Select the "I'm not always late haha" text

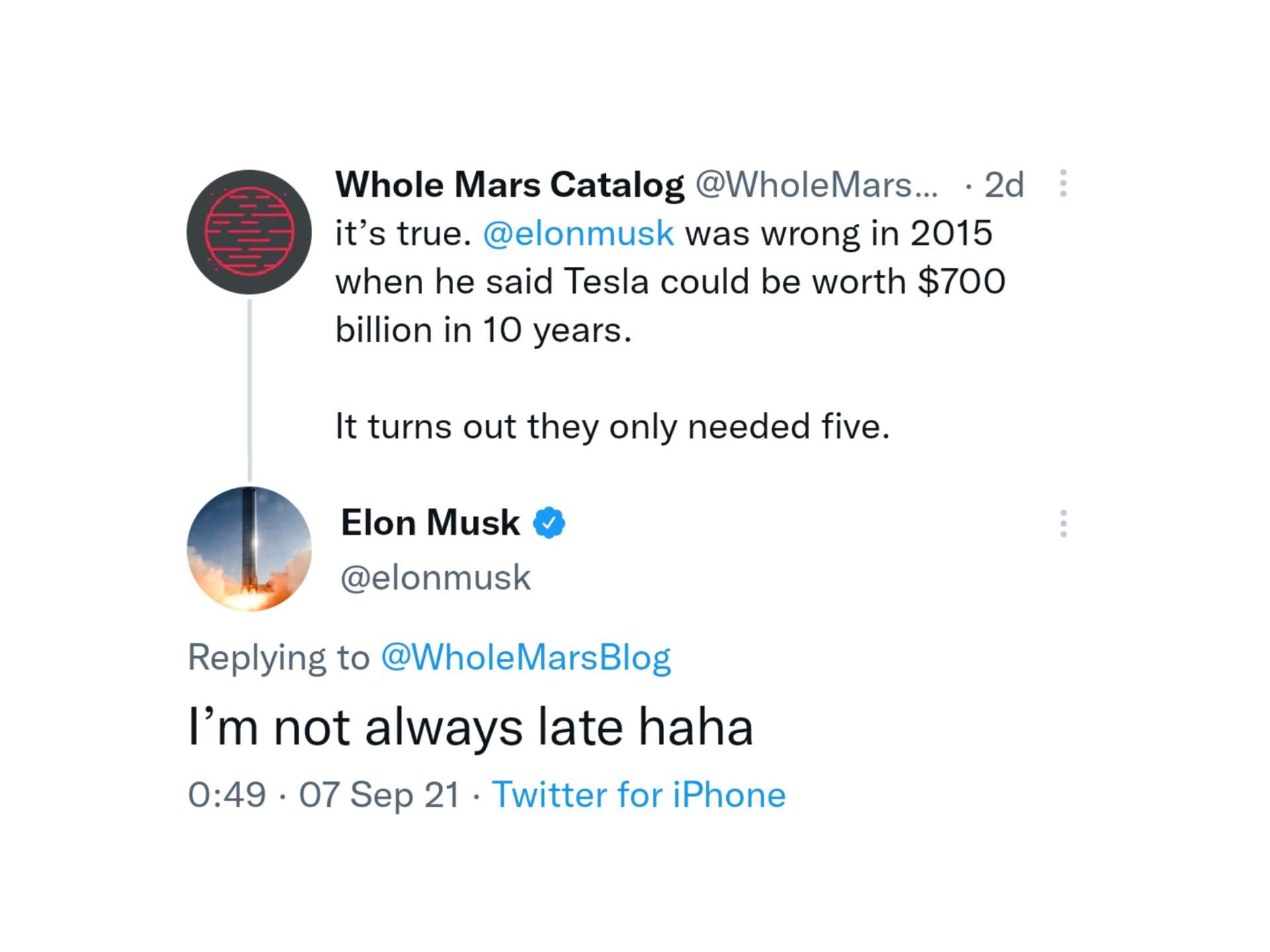coord(471,727)
